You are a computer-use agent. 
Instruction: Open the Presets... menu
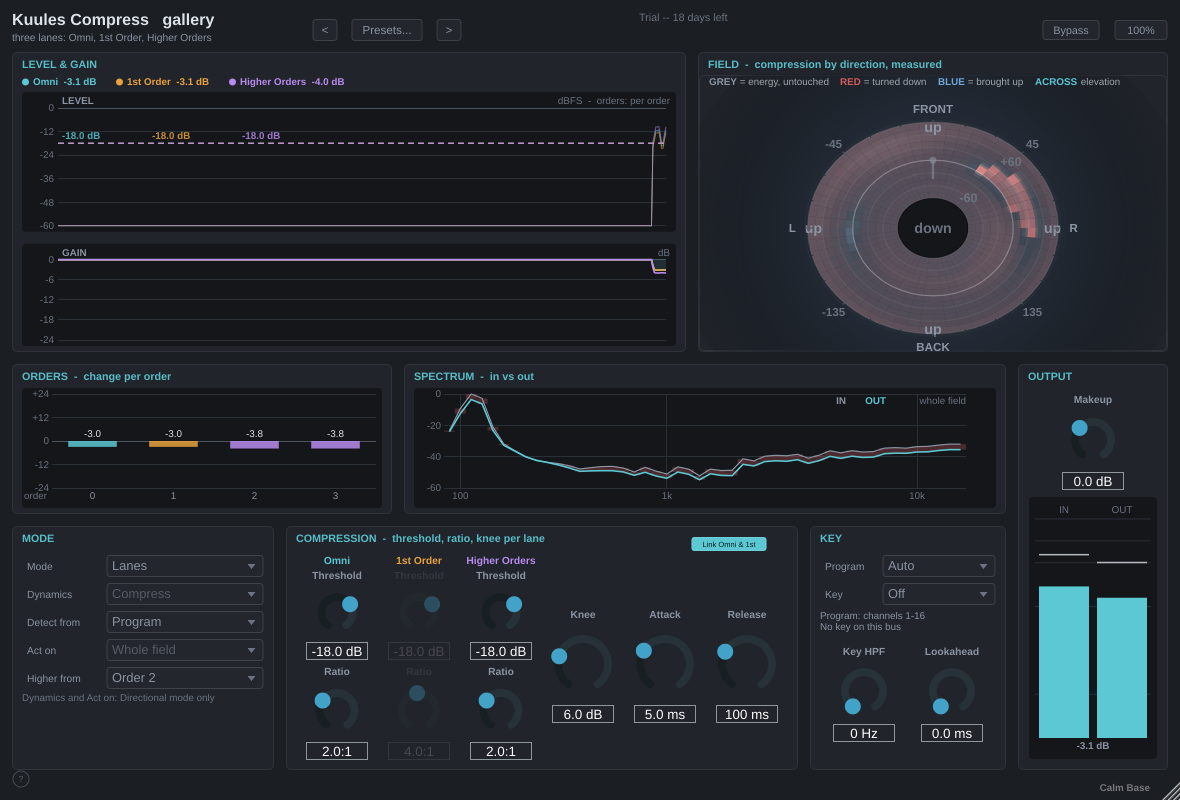(387, 30)
